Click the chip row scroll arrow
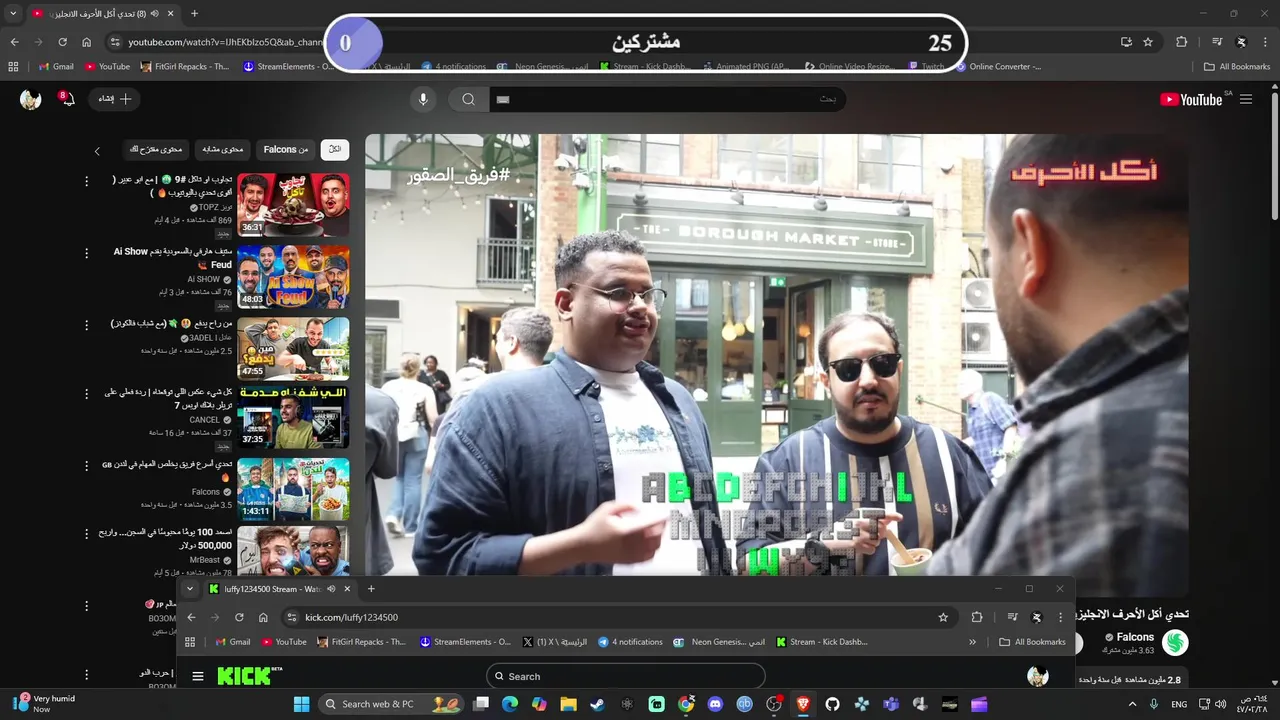This screenshot has width=1280, height=720. coord(97,151)
